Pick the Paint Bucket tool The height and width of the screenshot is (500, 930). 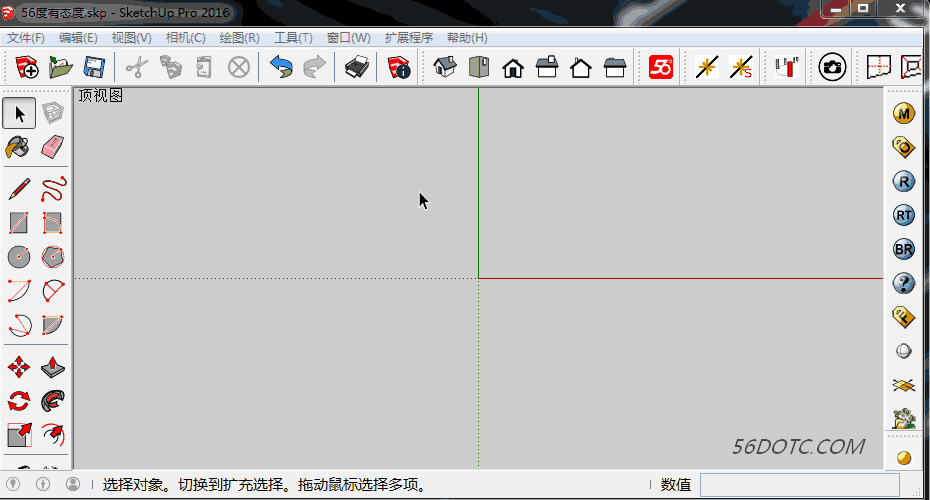[x=19, y=148]
